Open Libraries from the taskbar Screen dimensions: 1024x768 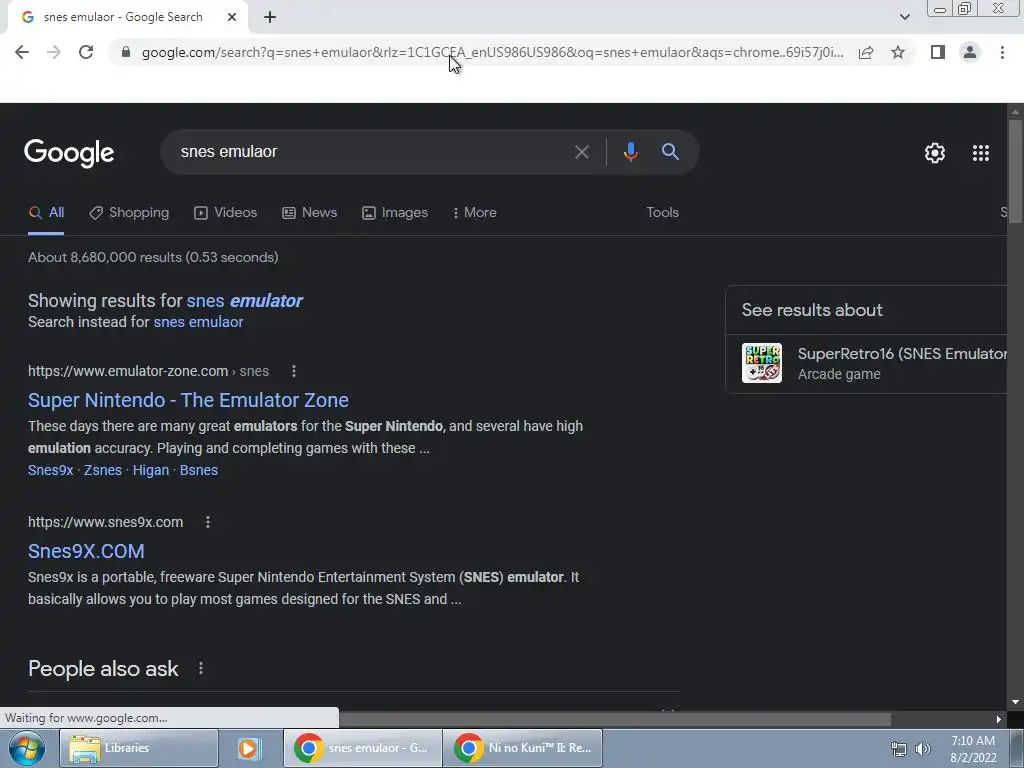138,748
